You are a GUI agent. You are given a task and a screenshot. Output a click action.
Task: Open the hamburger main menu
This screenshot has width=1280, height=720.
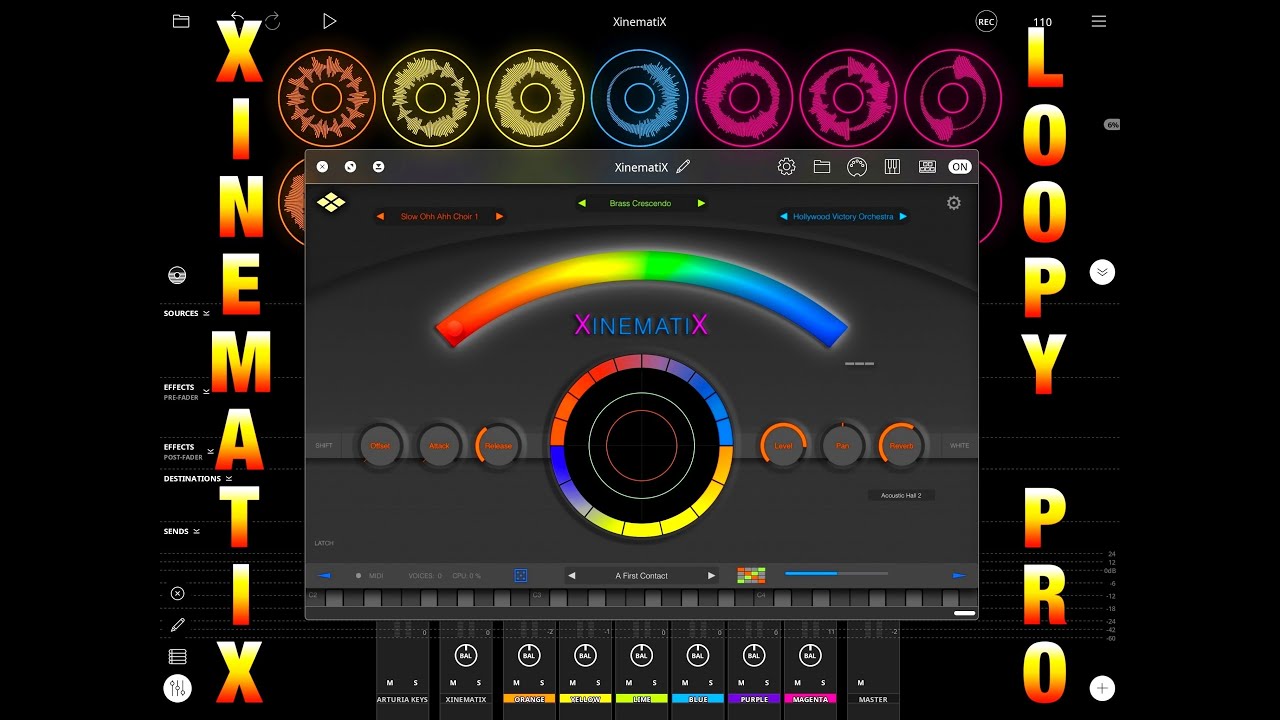tap(1099, 21)
